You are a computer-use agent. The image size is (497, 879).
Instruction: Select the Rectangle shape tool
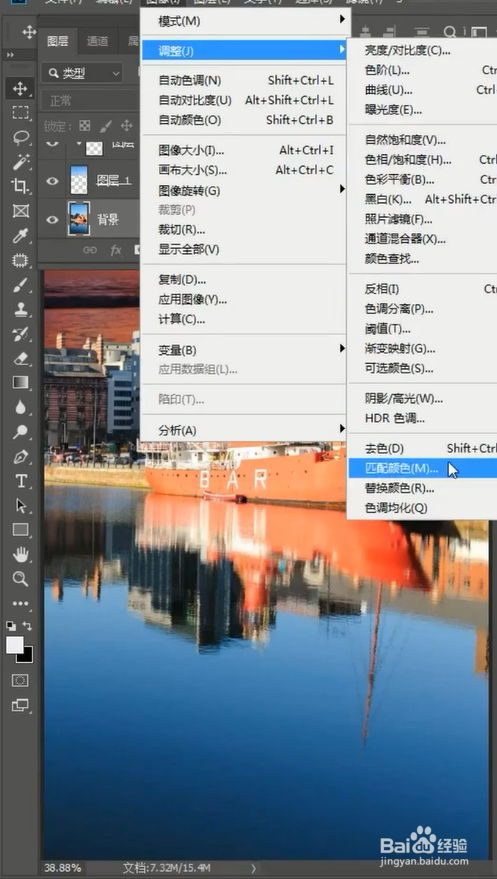coord(20,530)
